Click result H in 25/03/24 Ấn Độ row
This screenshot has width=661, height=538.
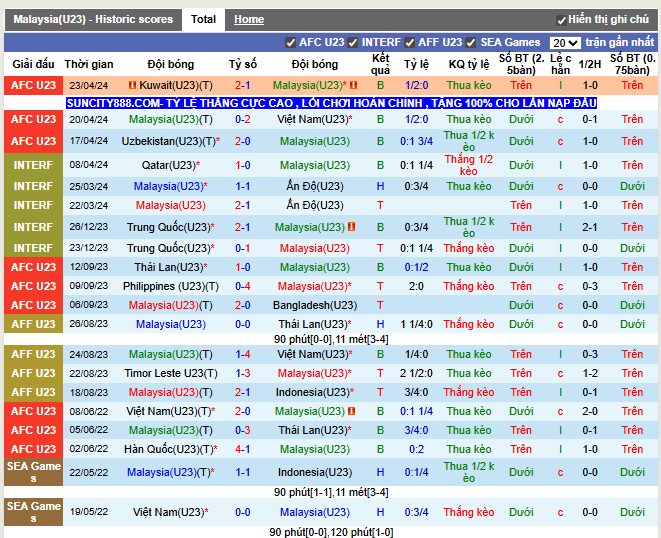tap(380, 186)
